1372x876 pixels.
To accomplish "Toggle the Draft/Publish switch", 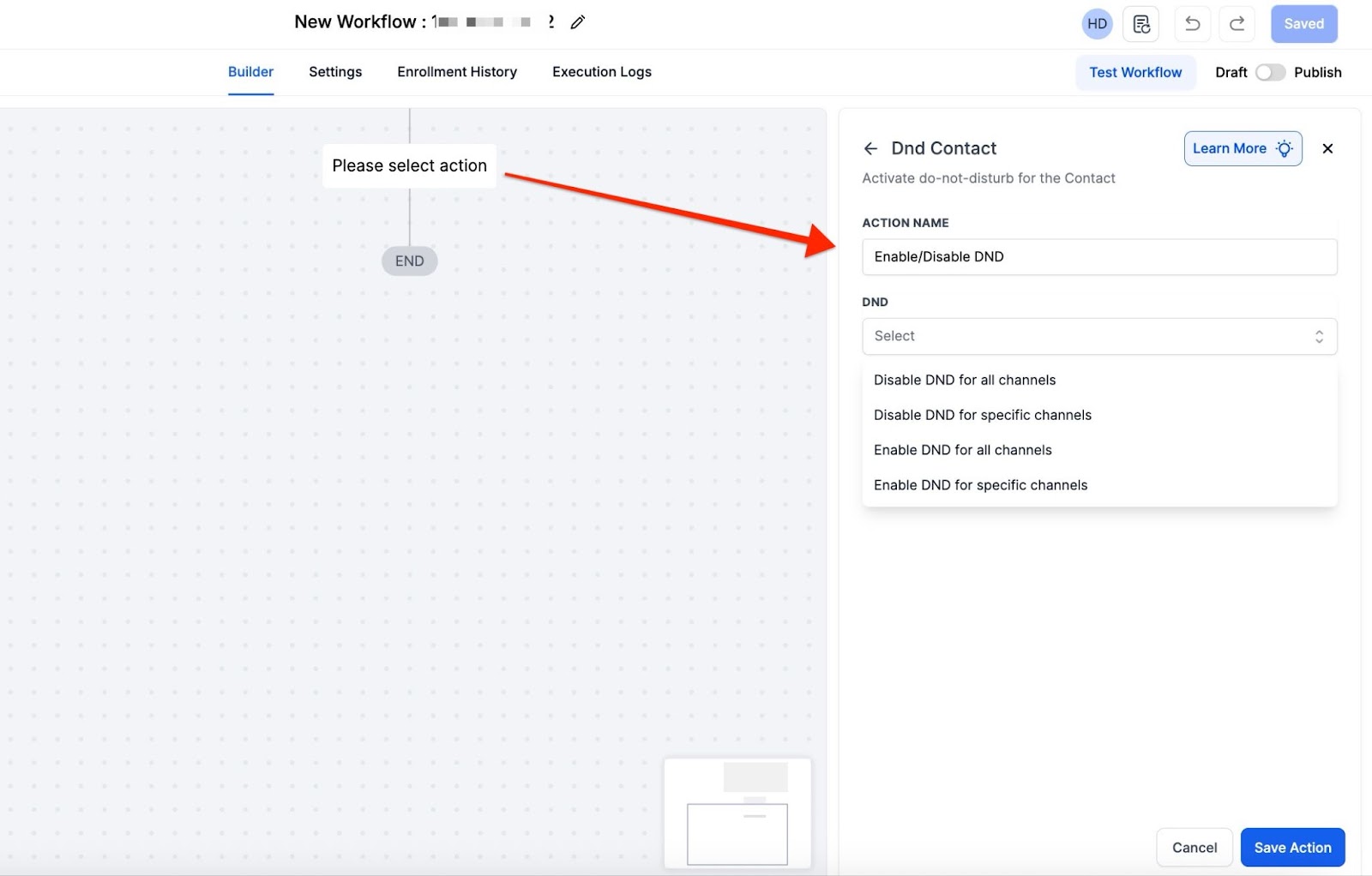I will pos(1270,73).
